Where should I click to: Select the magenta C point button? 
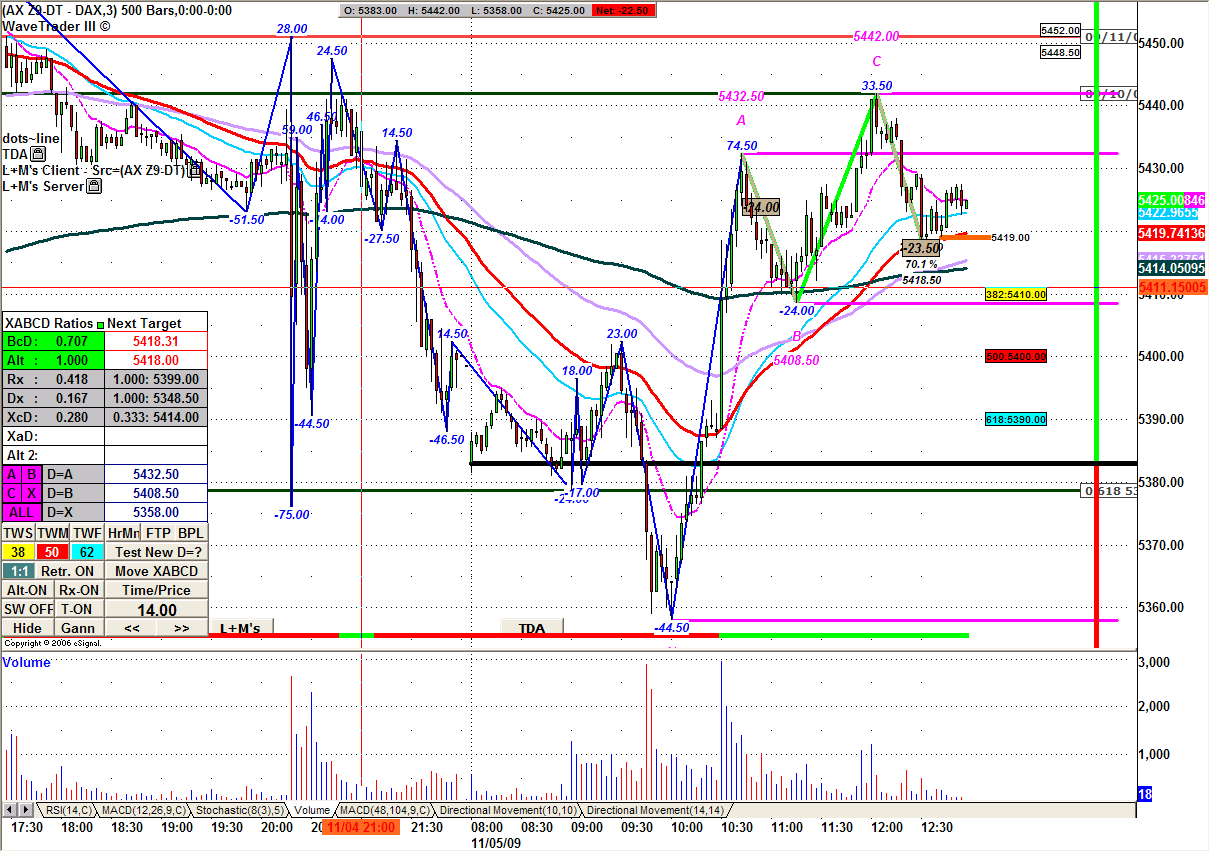tap(10, 493)
